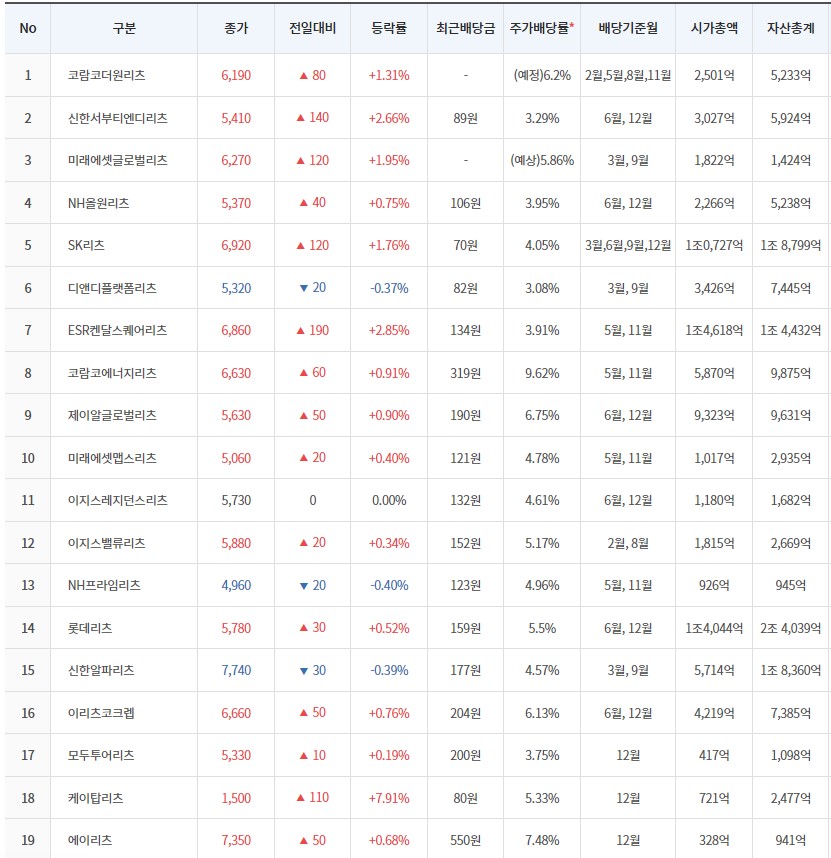Screen dimensions: 831x858
Task: Select 이지스레지던스리츠 row name
Action: point(118,500)
